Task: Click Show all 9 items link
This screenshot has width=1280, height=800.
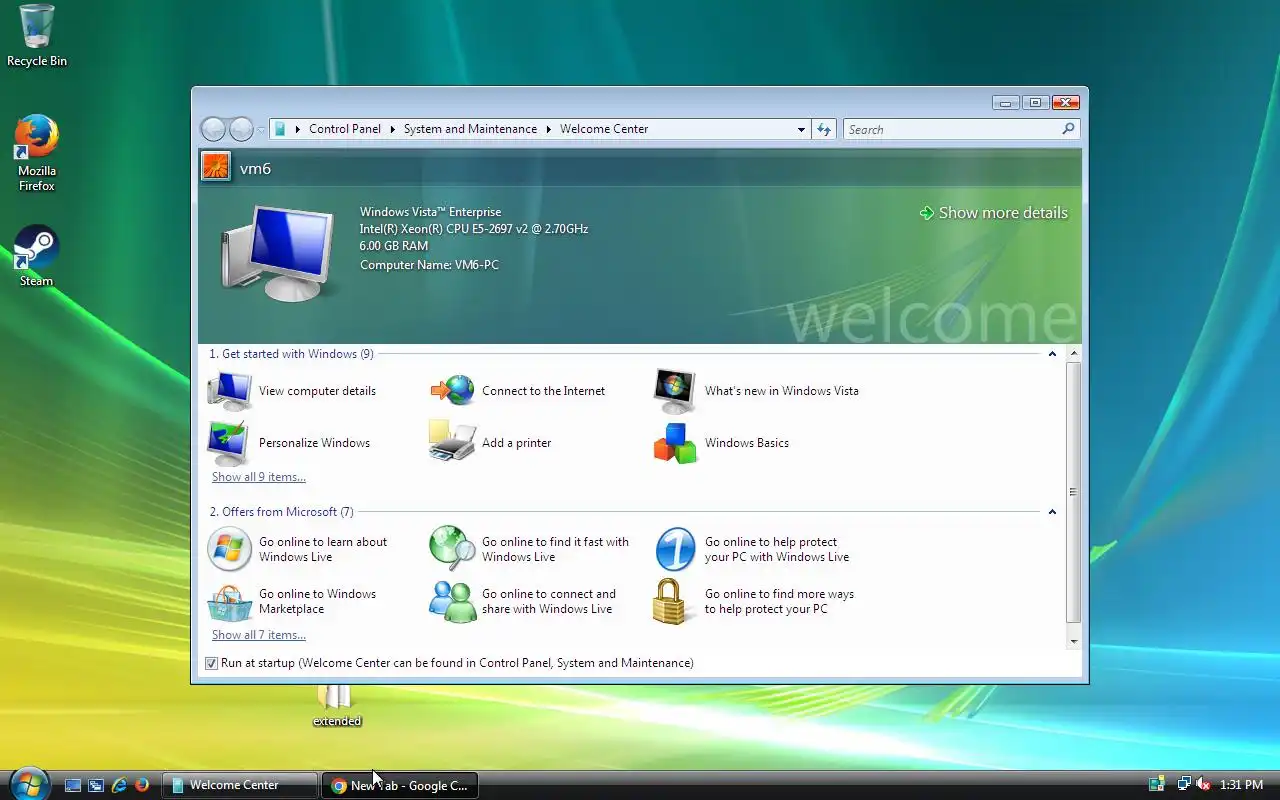Action: point(259,477)
